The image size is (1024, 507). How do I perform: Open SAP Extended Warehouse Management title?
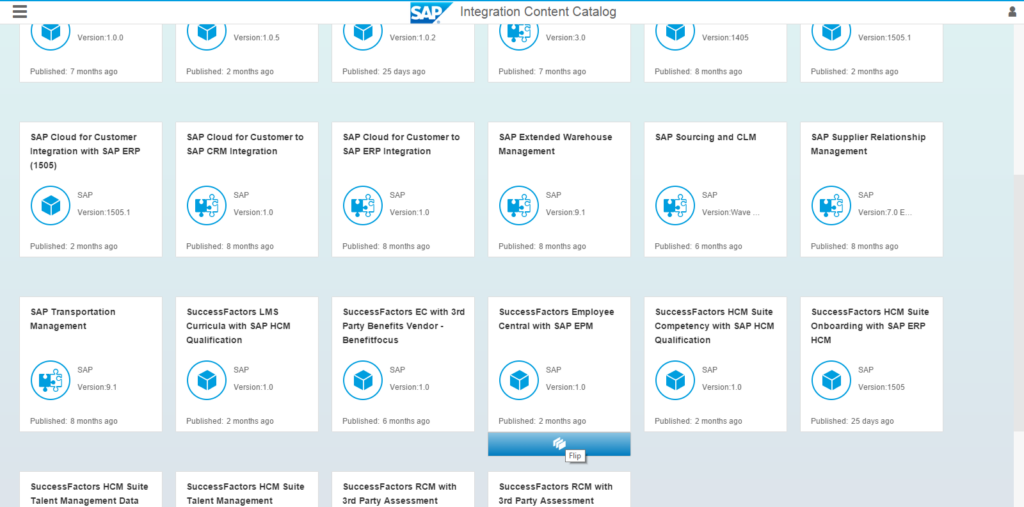pos(555,144)
